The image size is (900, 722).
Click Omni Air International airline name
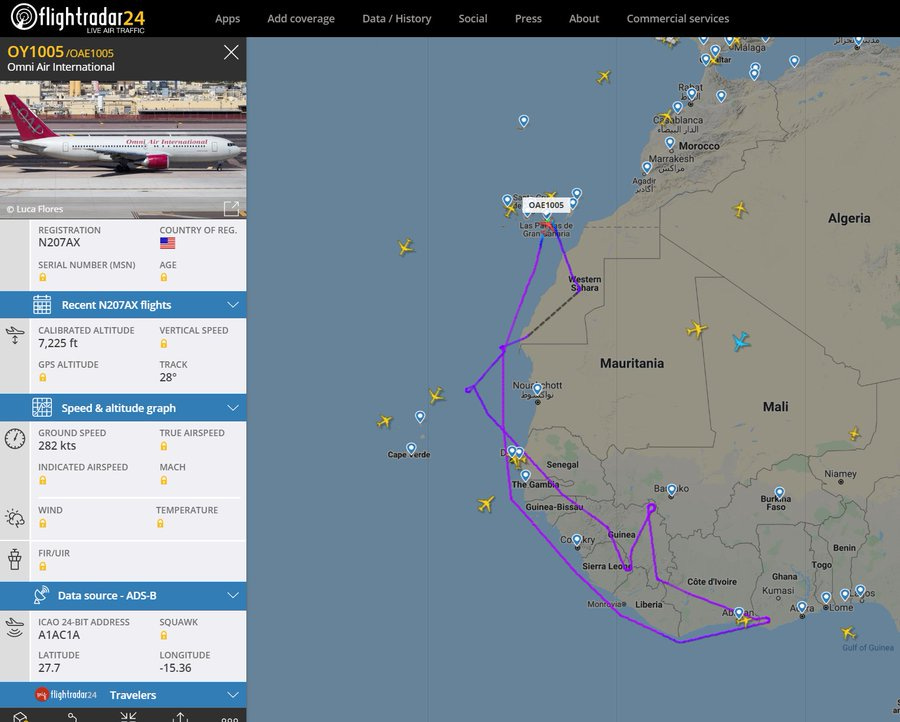click(61, 67)
